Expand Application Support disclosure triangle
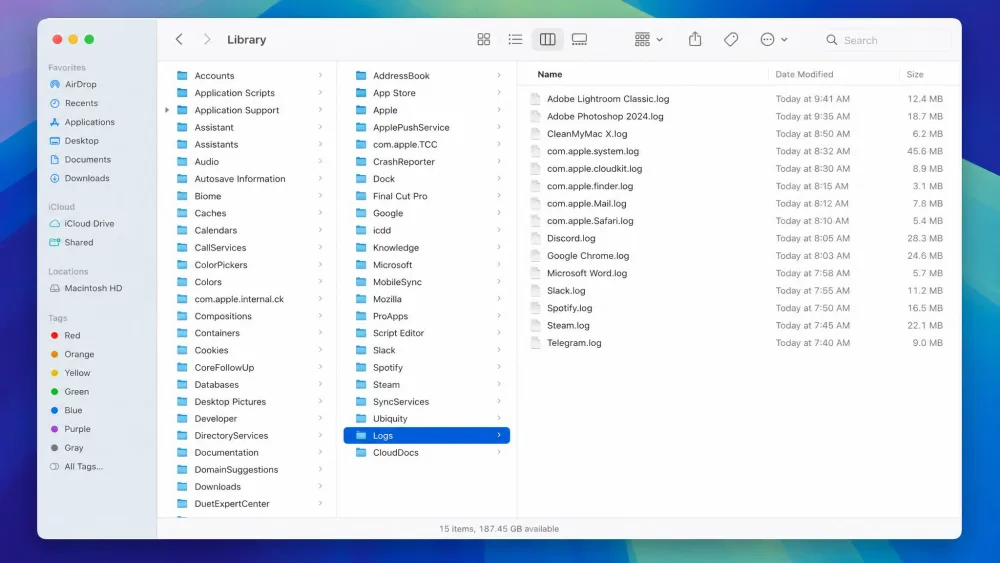Viewport: 1000px width, 563px height. (167, 110)
